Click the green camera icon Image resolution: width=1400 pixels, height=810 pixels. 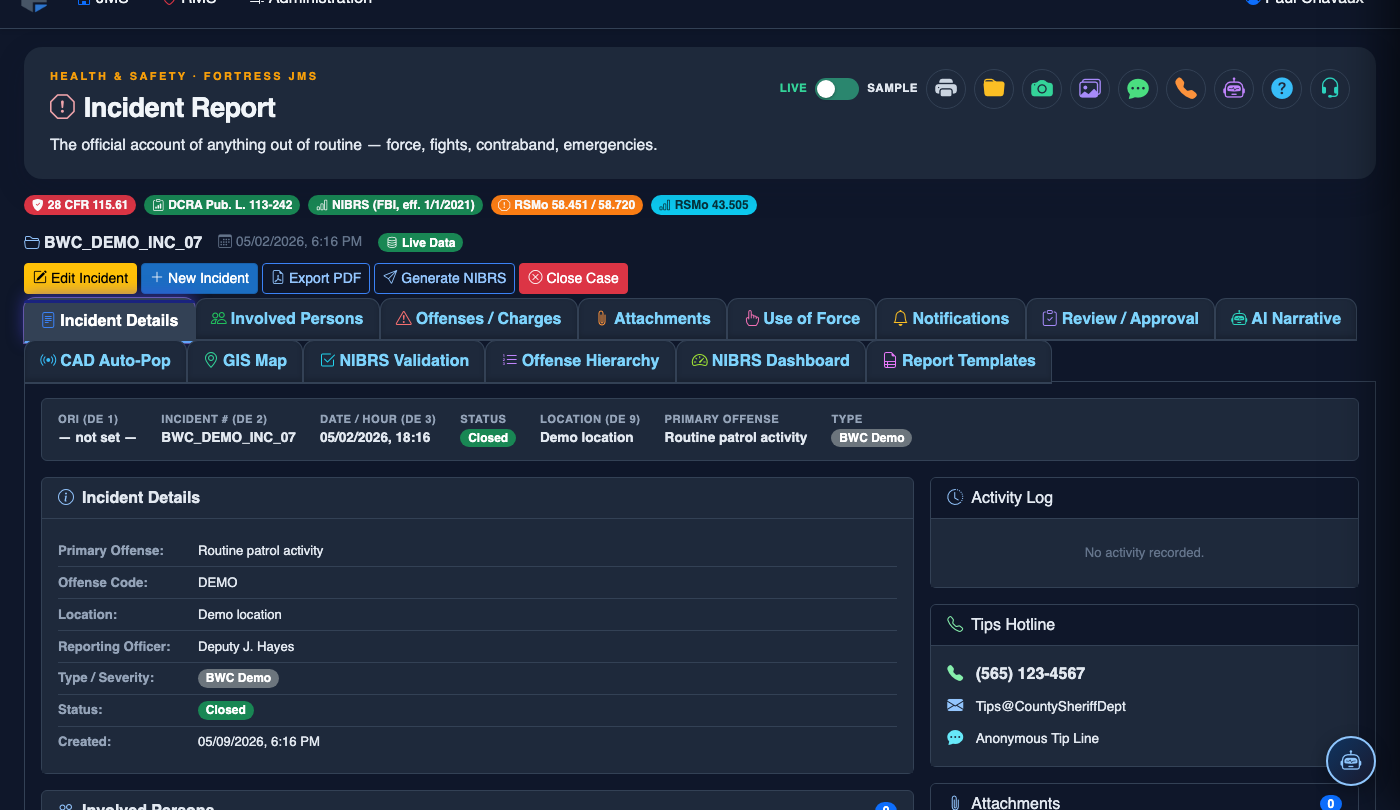pyautogui.click(x=1042, y=88)
